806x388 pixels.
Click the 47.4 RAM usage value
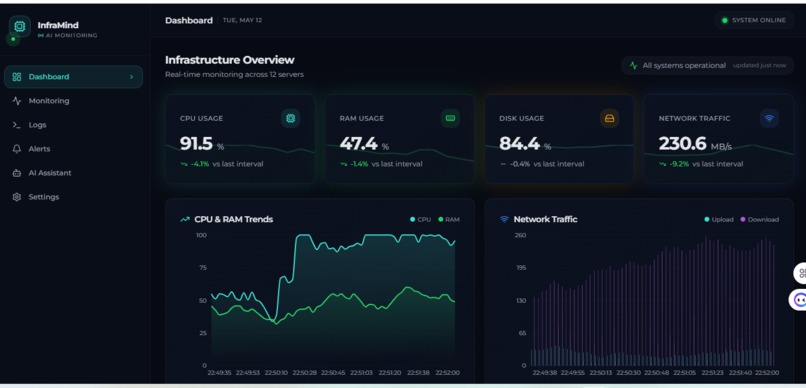(358, 144)
